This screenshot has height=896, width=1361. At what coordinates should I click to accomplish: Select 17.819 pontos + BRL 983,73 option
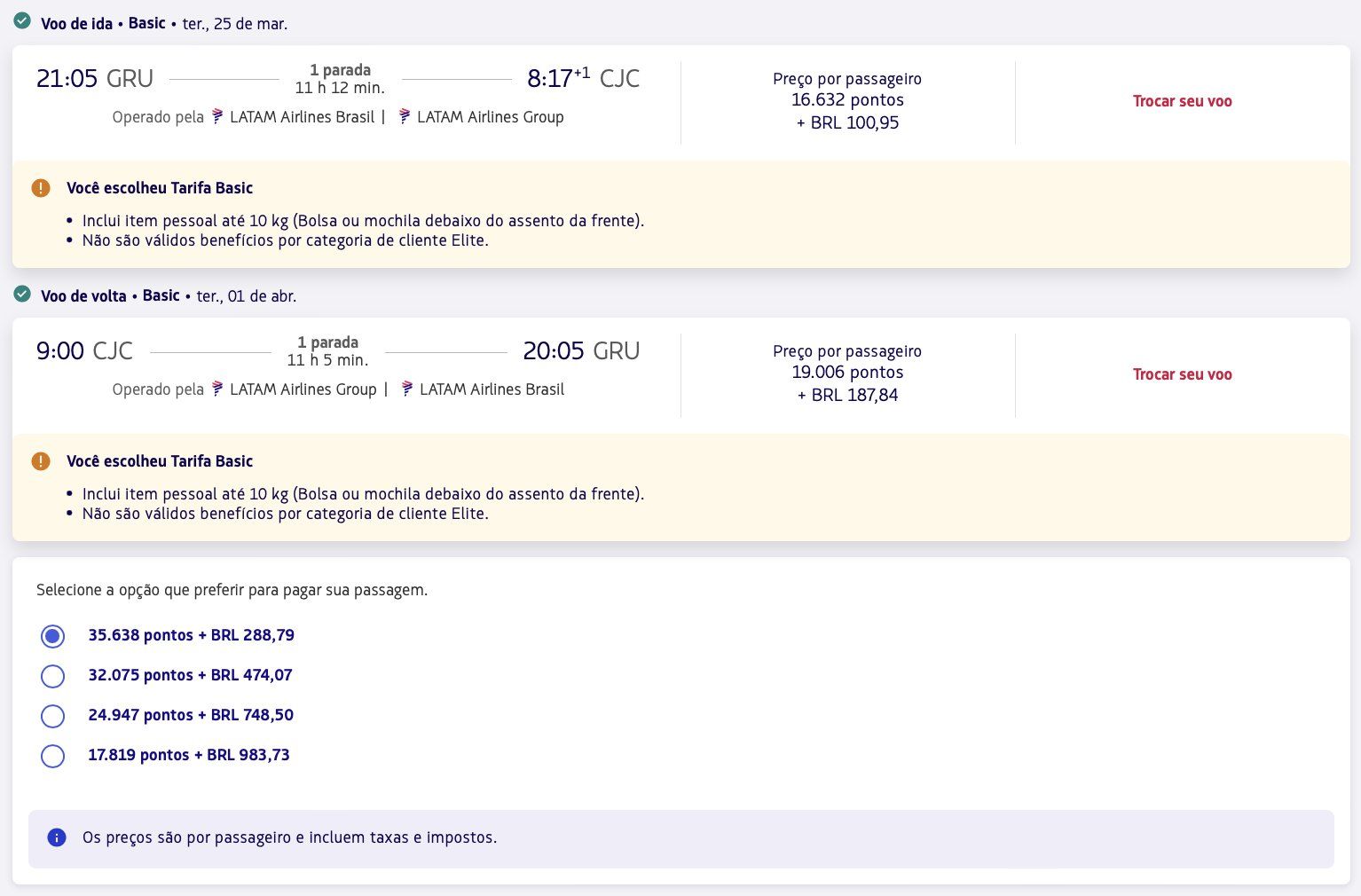click(53, 756)
